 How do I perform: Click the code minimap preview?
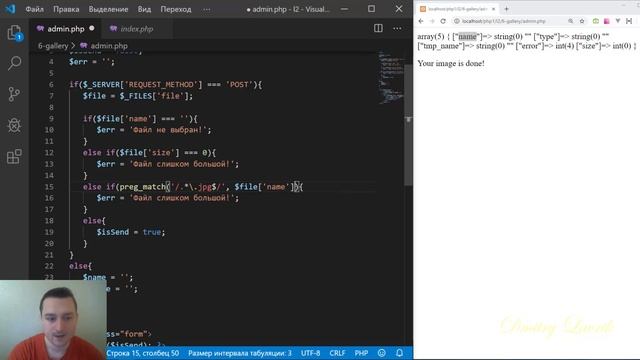point(390,78)
